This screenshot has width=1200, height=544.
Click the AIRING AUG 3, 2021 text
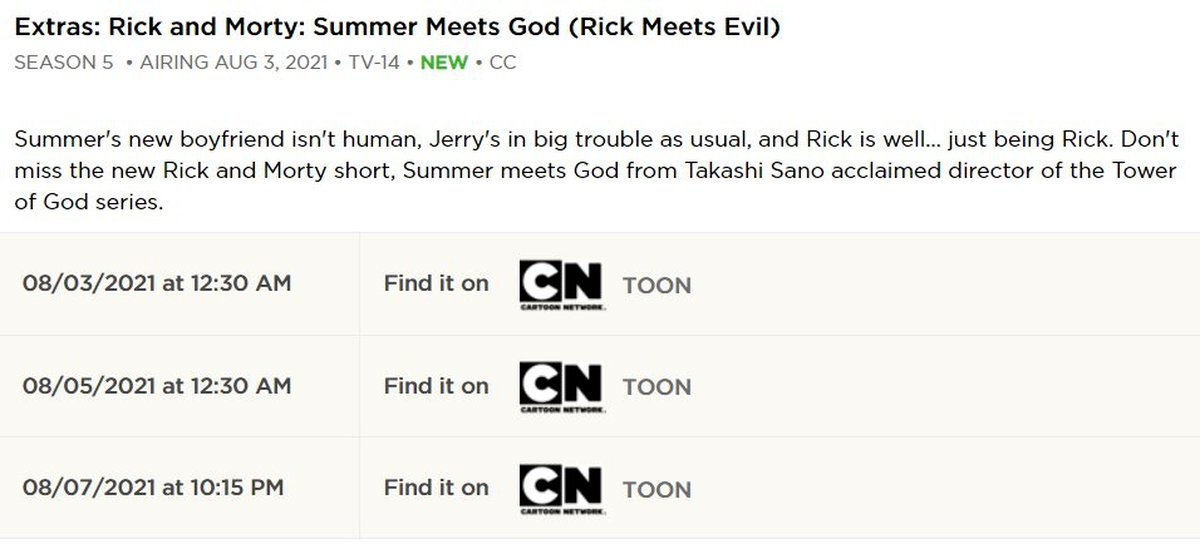tap(234, 62)
